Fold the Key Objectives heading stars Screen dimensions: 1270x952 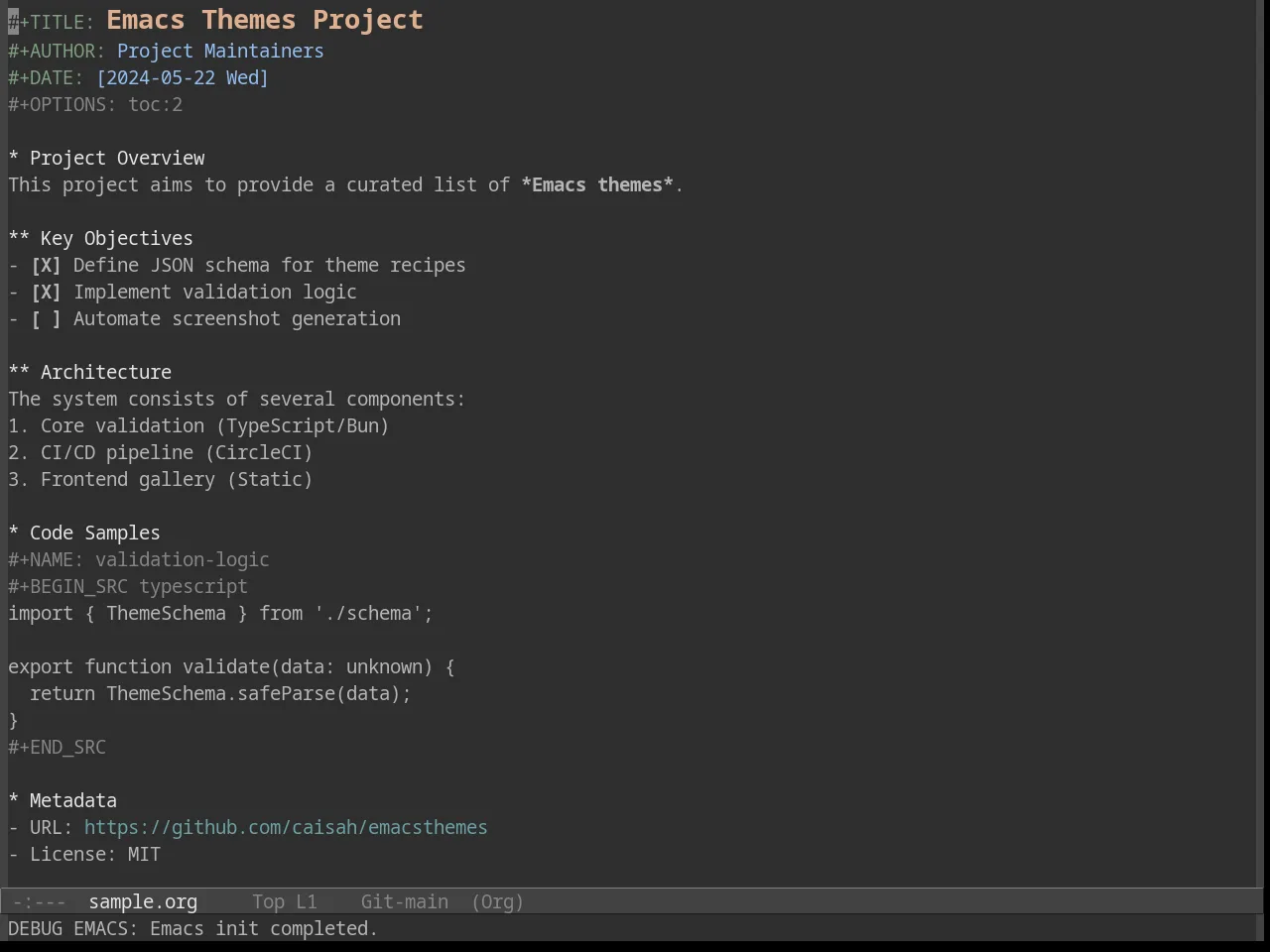[19, 239]
